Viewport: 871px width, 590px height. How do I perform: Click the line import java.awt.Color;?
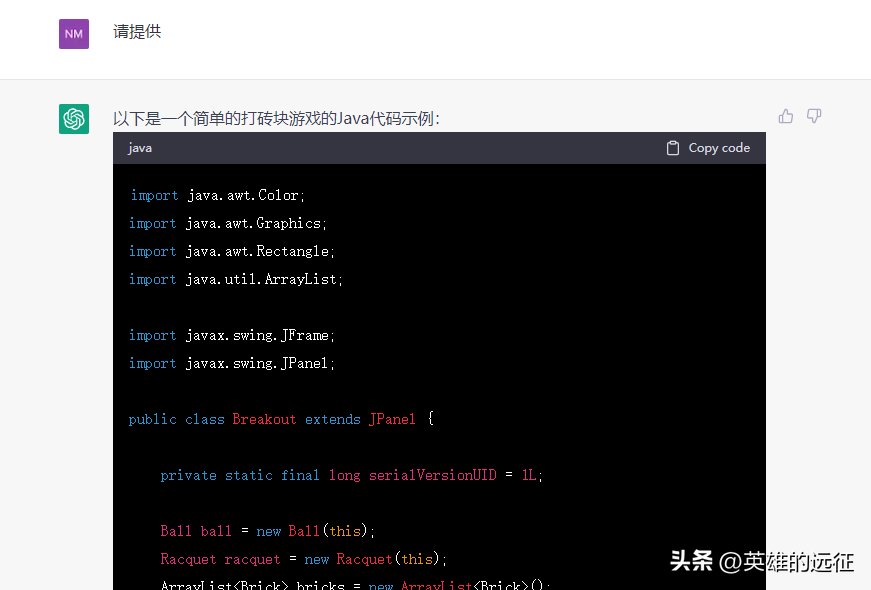click(218, 196)
